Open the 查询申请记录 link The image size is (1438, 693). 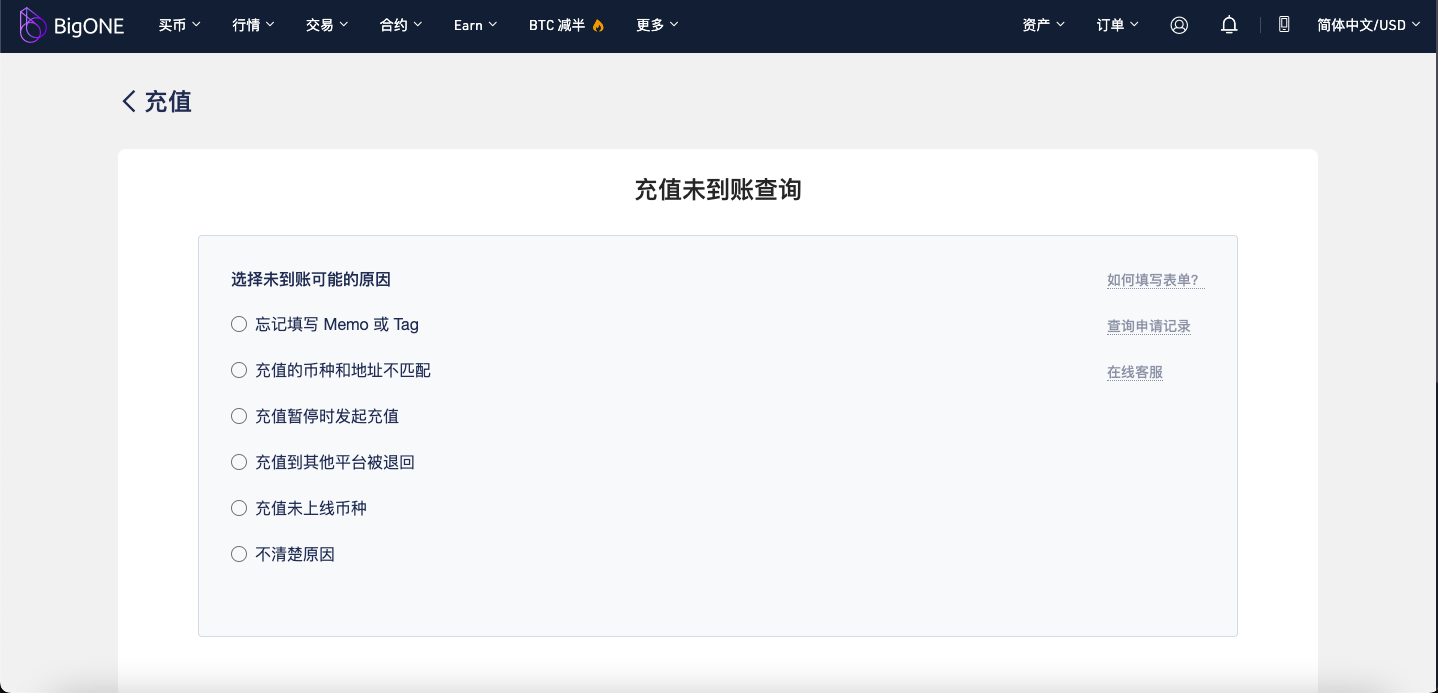1149,326
